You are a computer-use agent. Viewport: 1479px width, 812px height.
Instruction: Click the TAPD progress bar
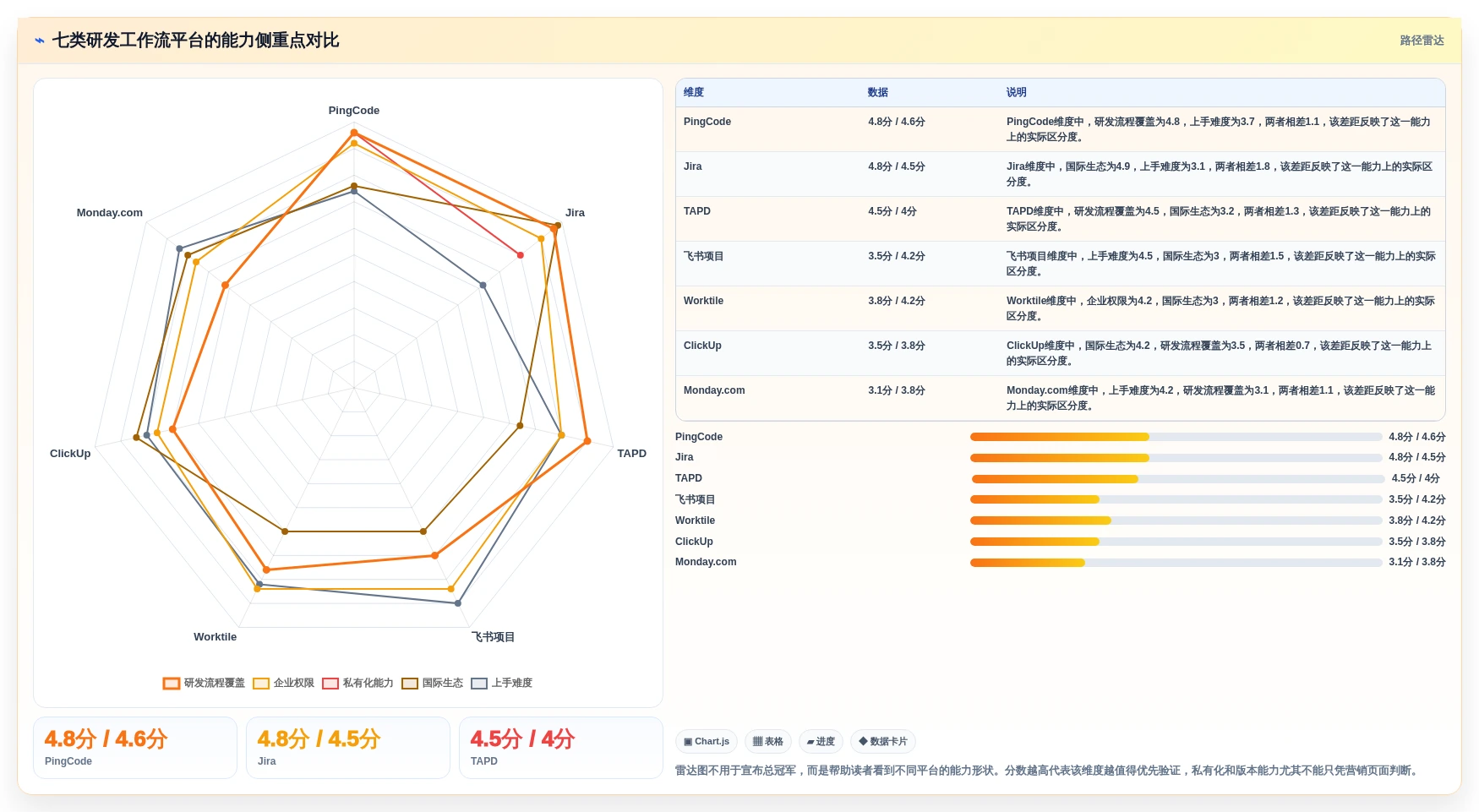[x=1177, y=479]
